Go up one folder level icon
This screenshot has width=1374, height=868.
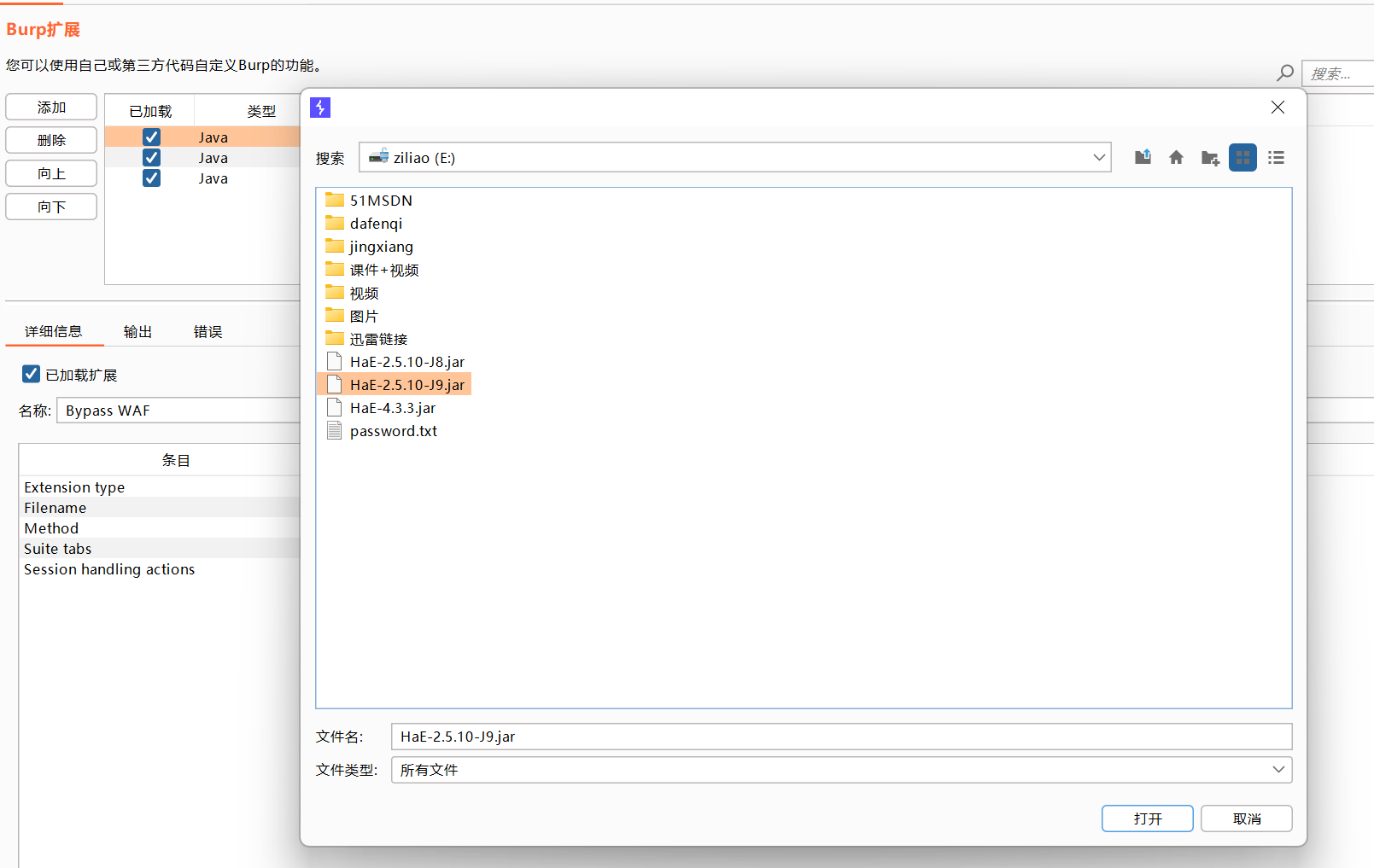[1143, 157]
